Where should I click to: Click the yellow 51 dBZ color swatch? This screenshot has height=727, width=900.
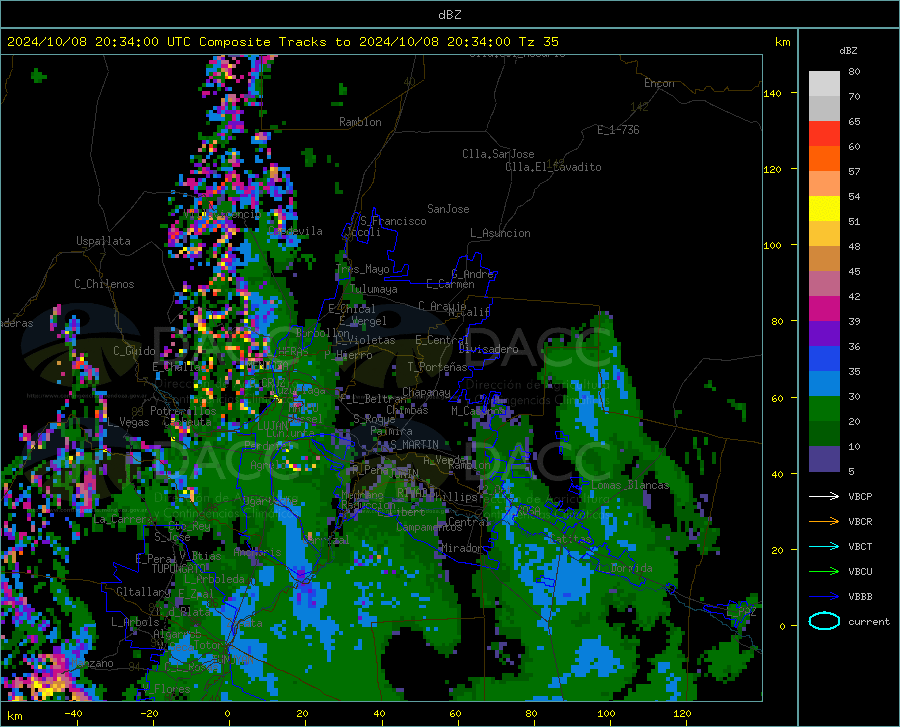pos(824,209)
